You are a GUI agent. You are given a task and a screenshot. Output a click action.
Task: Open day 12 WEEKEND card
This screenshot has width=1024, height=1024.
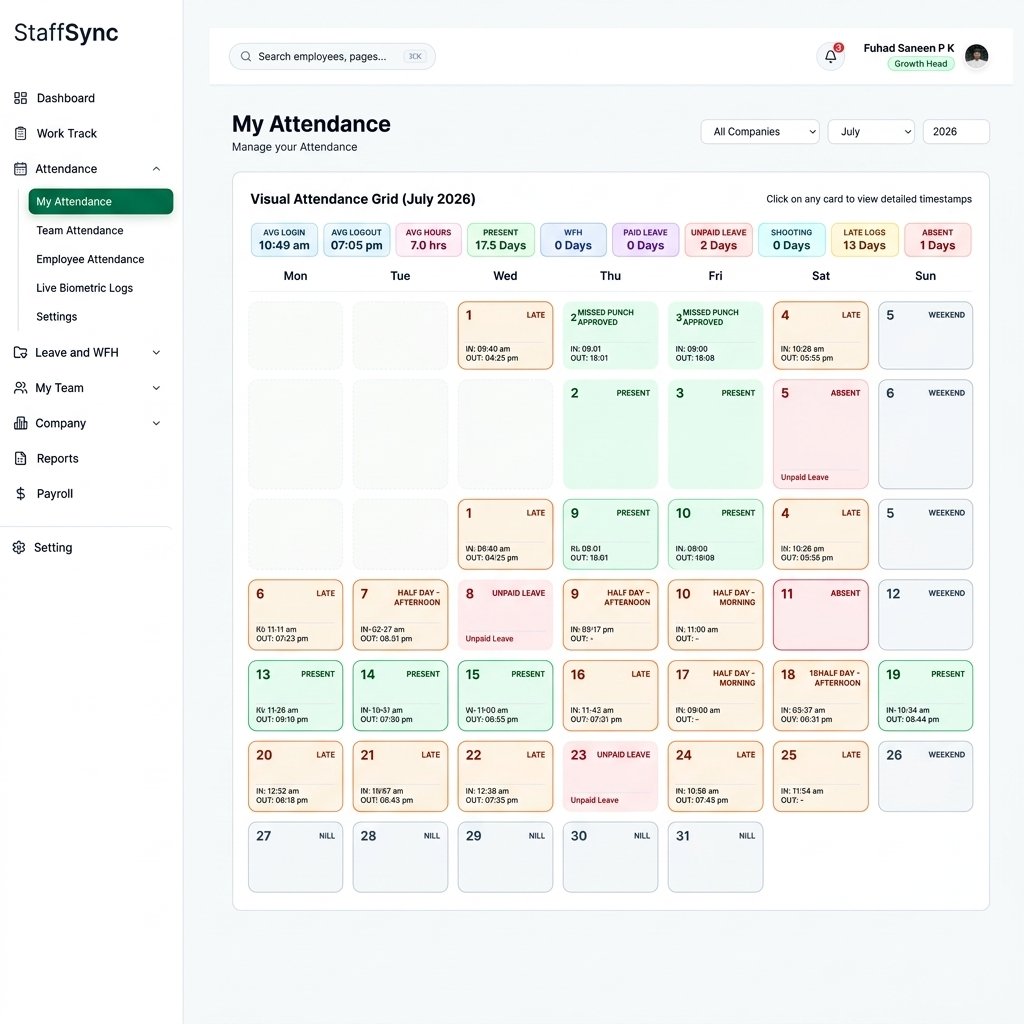[925, 615]
